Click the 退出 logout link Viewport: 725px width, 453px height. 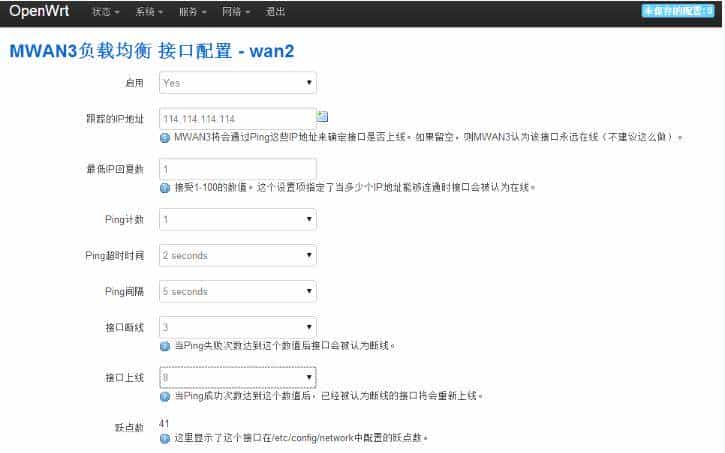coord(275,12)
